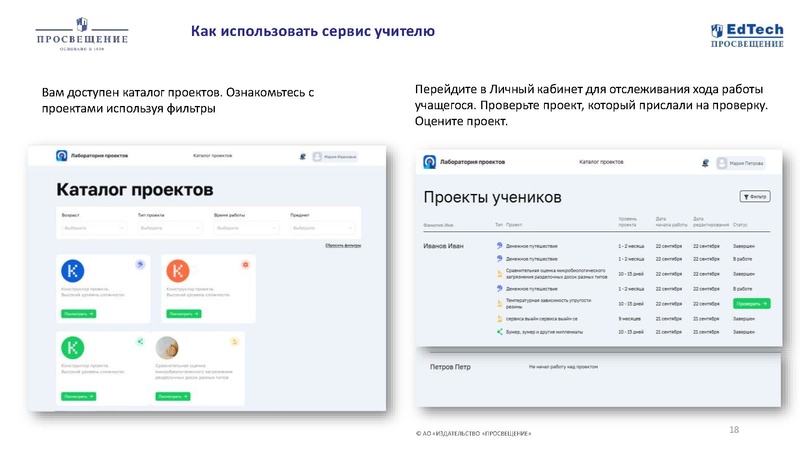Click the Проекты учеников page heading
This screenshot has height=450, width=800.
(x=492, y=197)
